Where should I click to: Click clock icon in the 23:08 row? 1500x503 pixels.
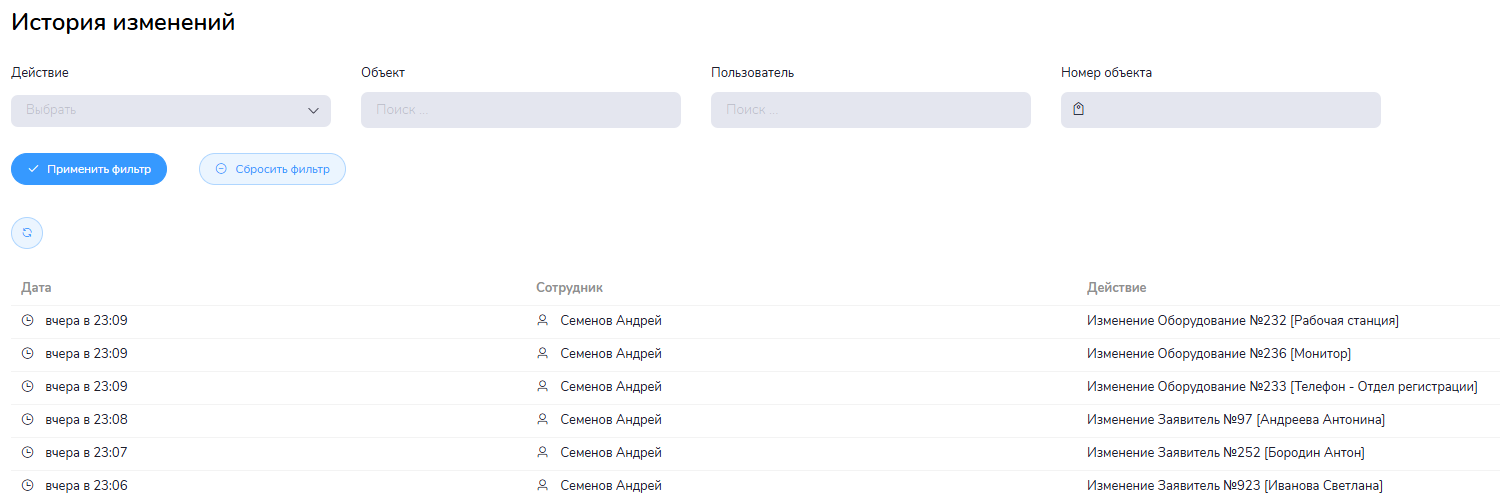click(x=28, y=420)
